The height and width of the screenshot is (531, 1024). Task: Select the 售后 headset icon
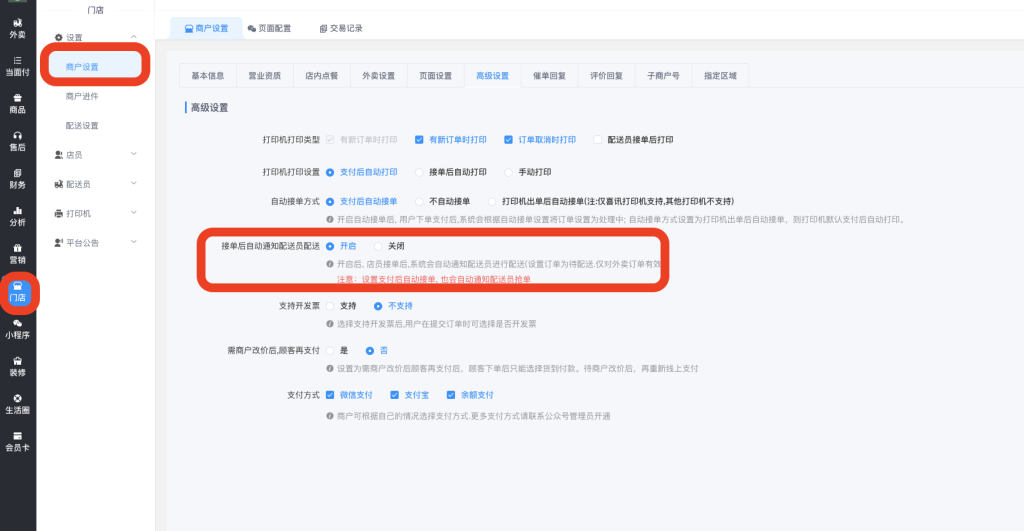click(x=17, y=140)
